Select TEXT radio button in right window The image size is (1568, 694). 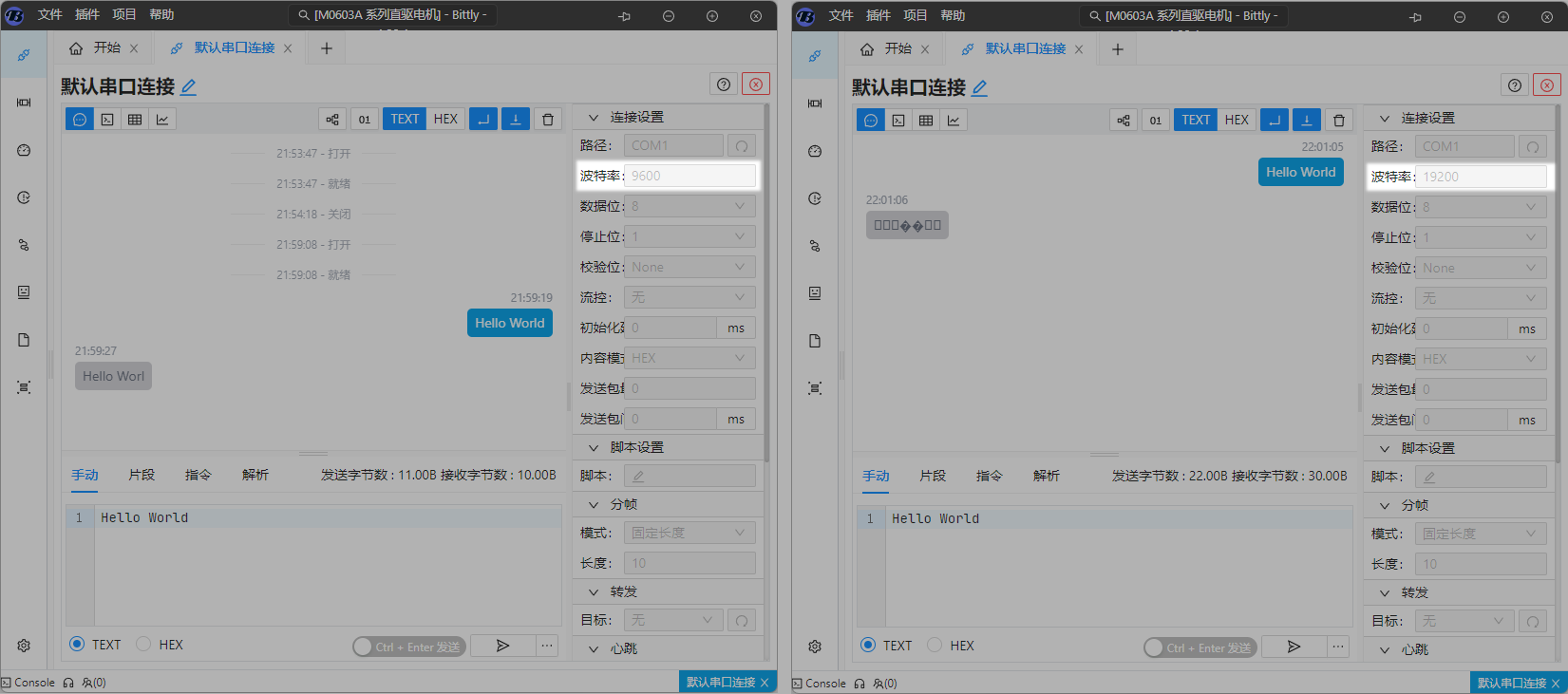(x=868, y=645)
